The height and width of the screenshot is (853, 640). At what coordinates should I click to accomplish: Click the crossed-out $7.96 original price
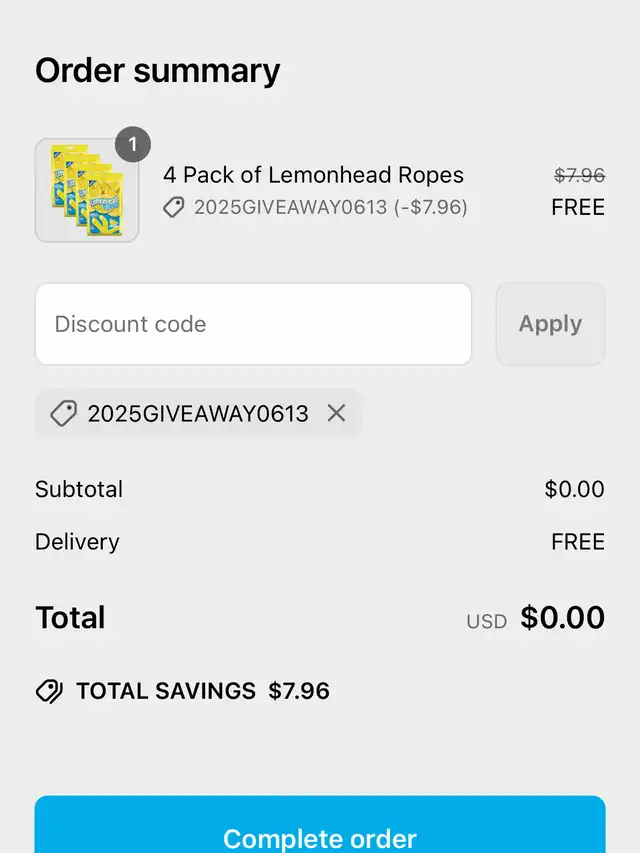[579, 175]
